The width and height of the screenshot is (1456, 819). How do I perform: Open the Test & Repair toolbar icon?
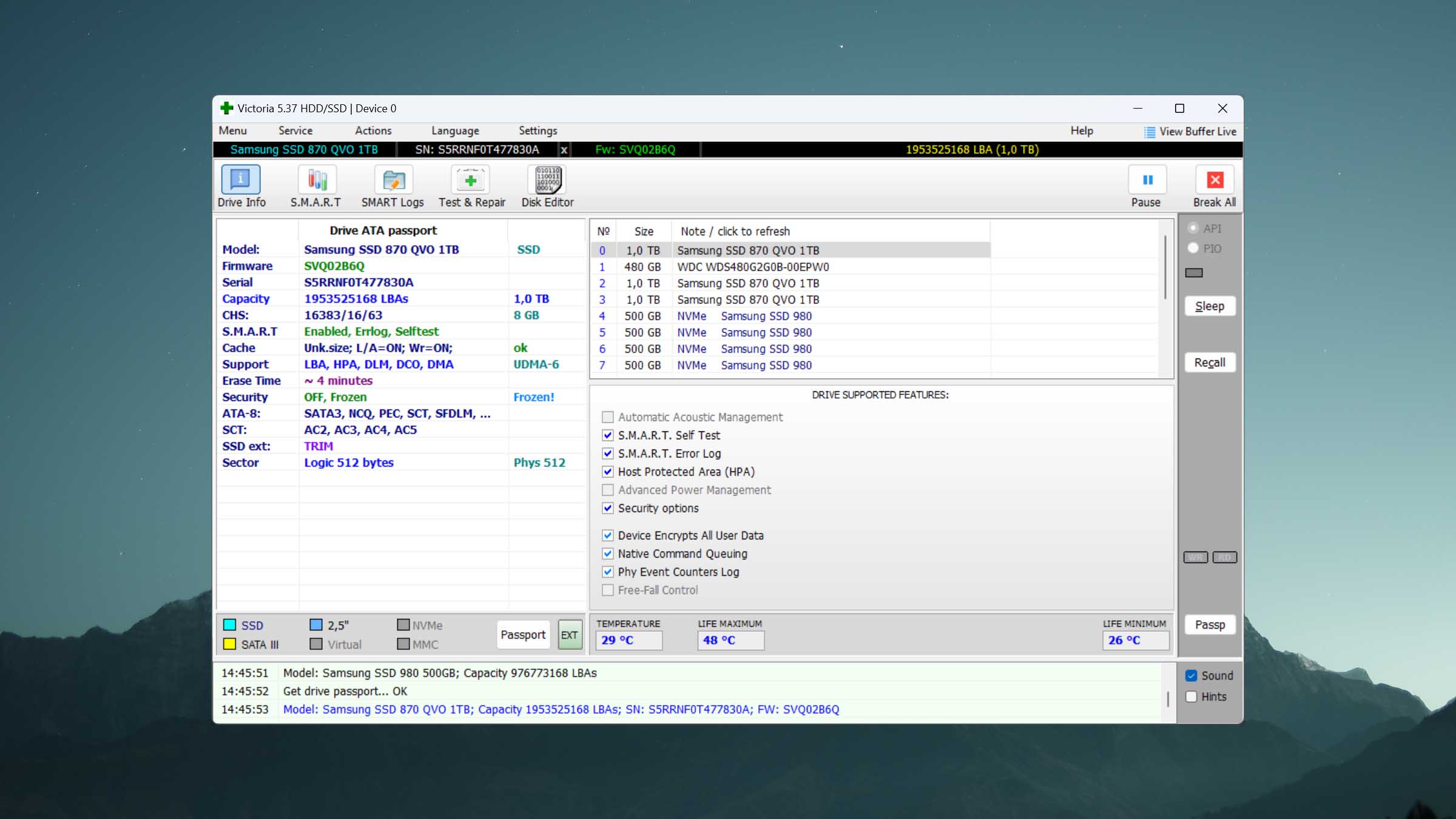tap(471, 180)
